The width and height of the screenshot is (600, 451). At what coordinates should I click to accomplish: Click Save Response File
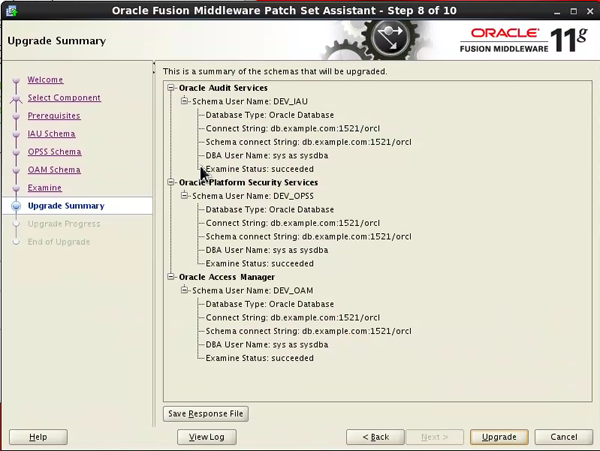206,414
